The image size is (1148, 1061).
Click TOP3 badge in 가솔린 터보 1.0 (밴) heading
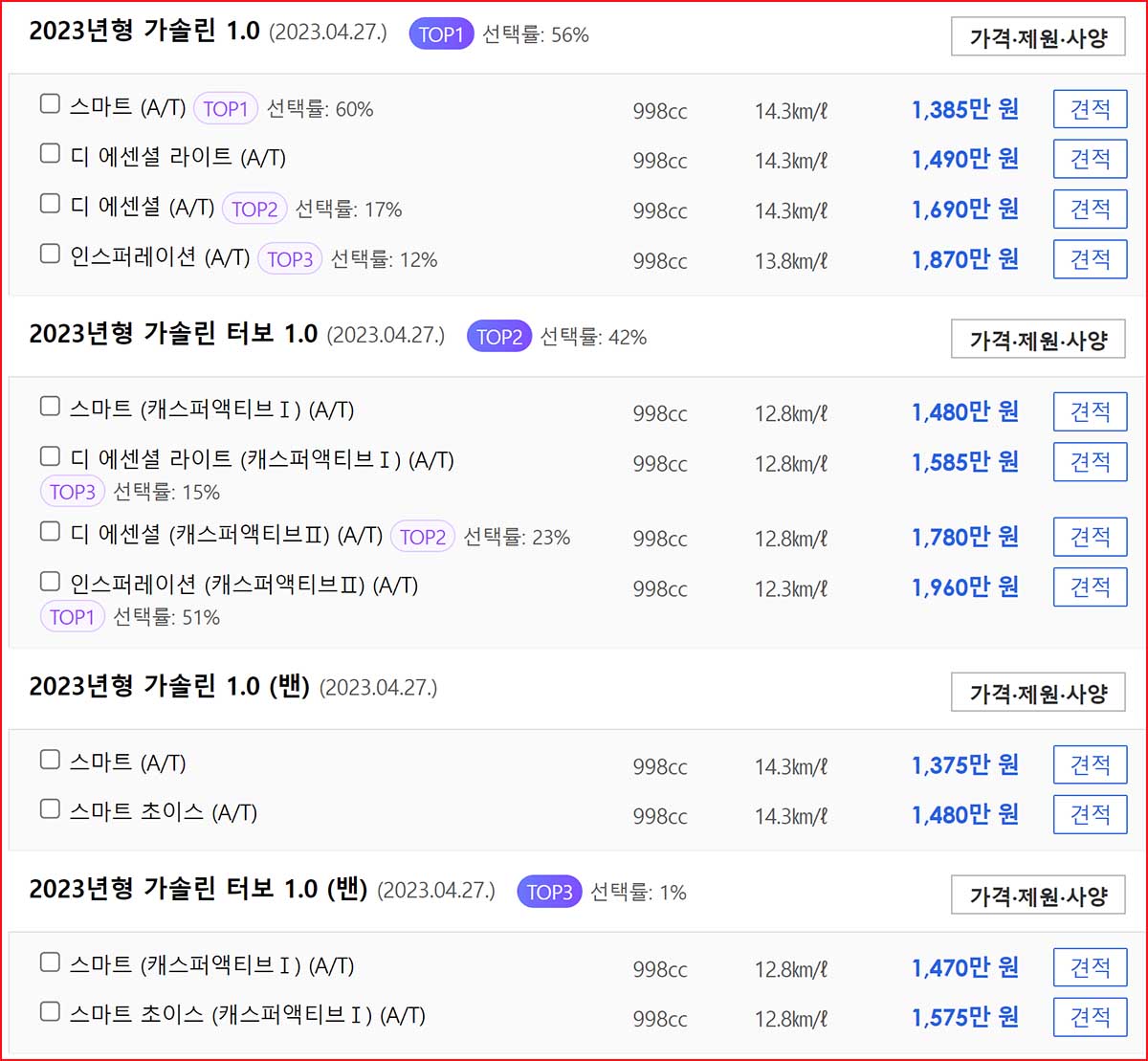coord(549,893)
